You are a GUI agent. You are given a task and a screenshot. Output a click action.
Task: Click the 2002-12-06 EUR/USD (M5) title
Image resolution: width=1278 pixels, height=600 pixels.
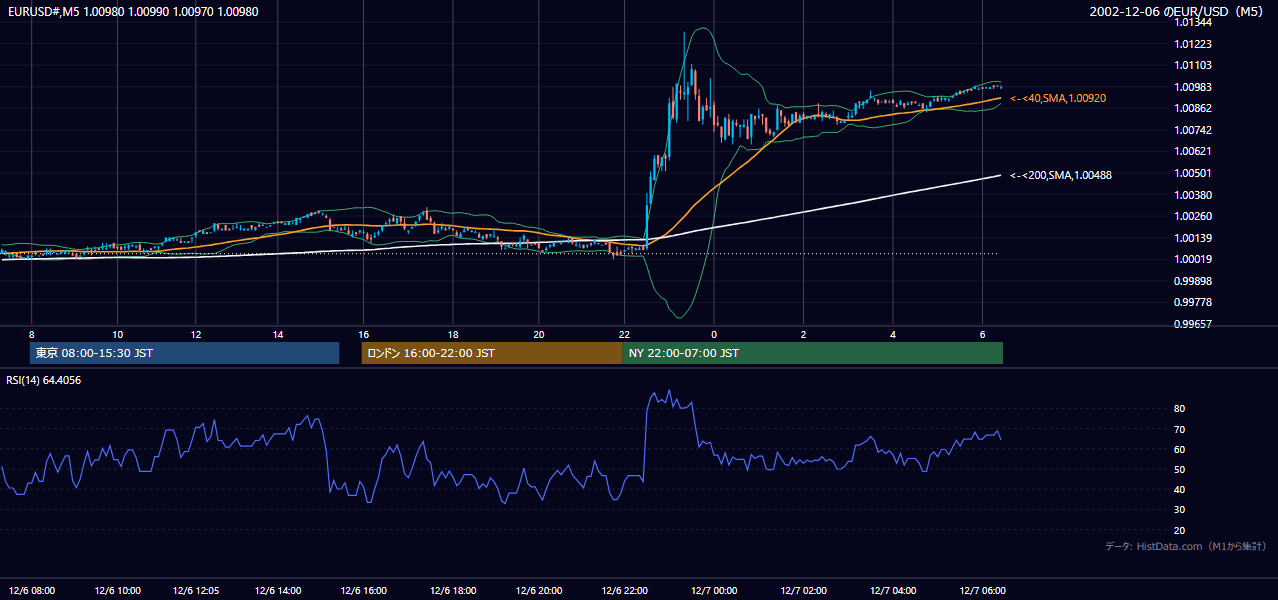pos(1177,12)
